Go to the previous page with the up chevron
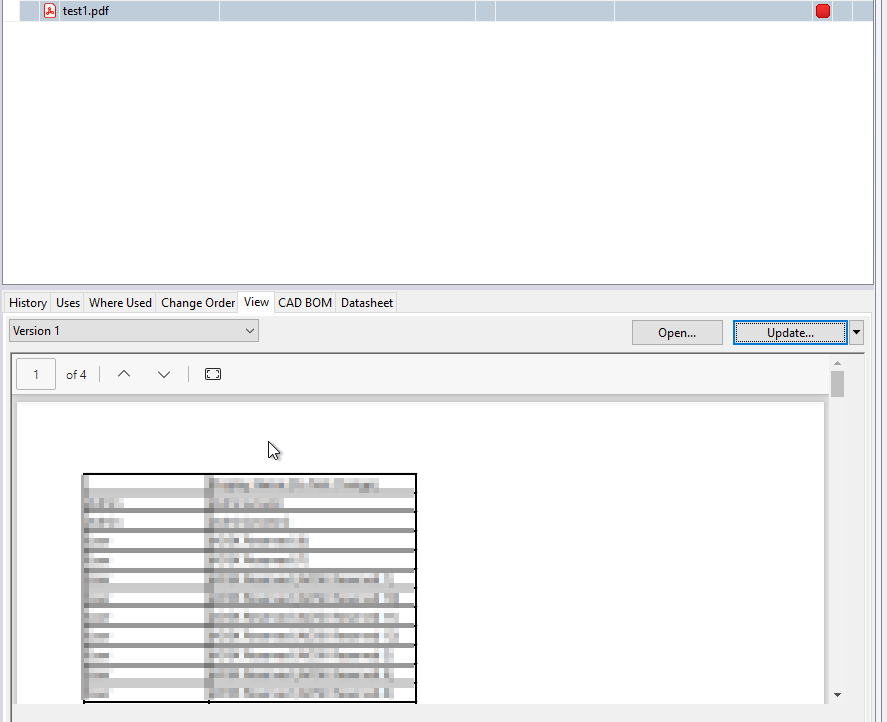Screen dimensions: 887x722 point(123,374)
